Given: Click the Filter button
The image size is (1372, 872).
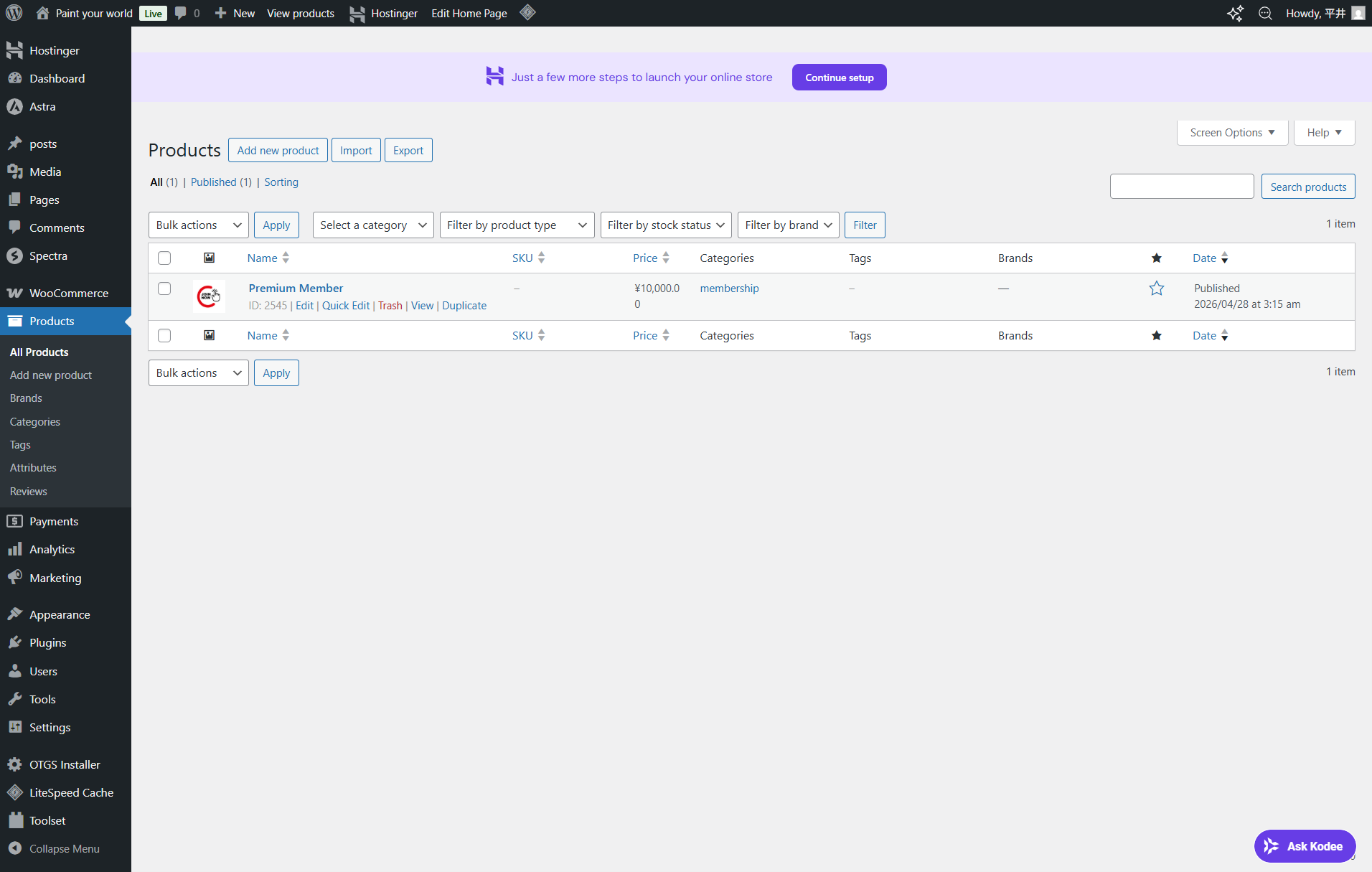Looking at the screenshot, I should [x=865, y=225].
